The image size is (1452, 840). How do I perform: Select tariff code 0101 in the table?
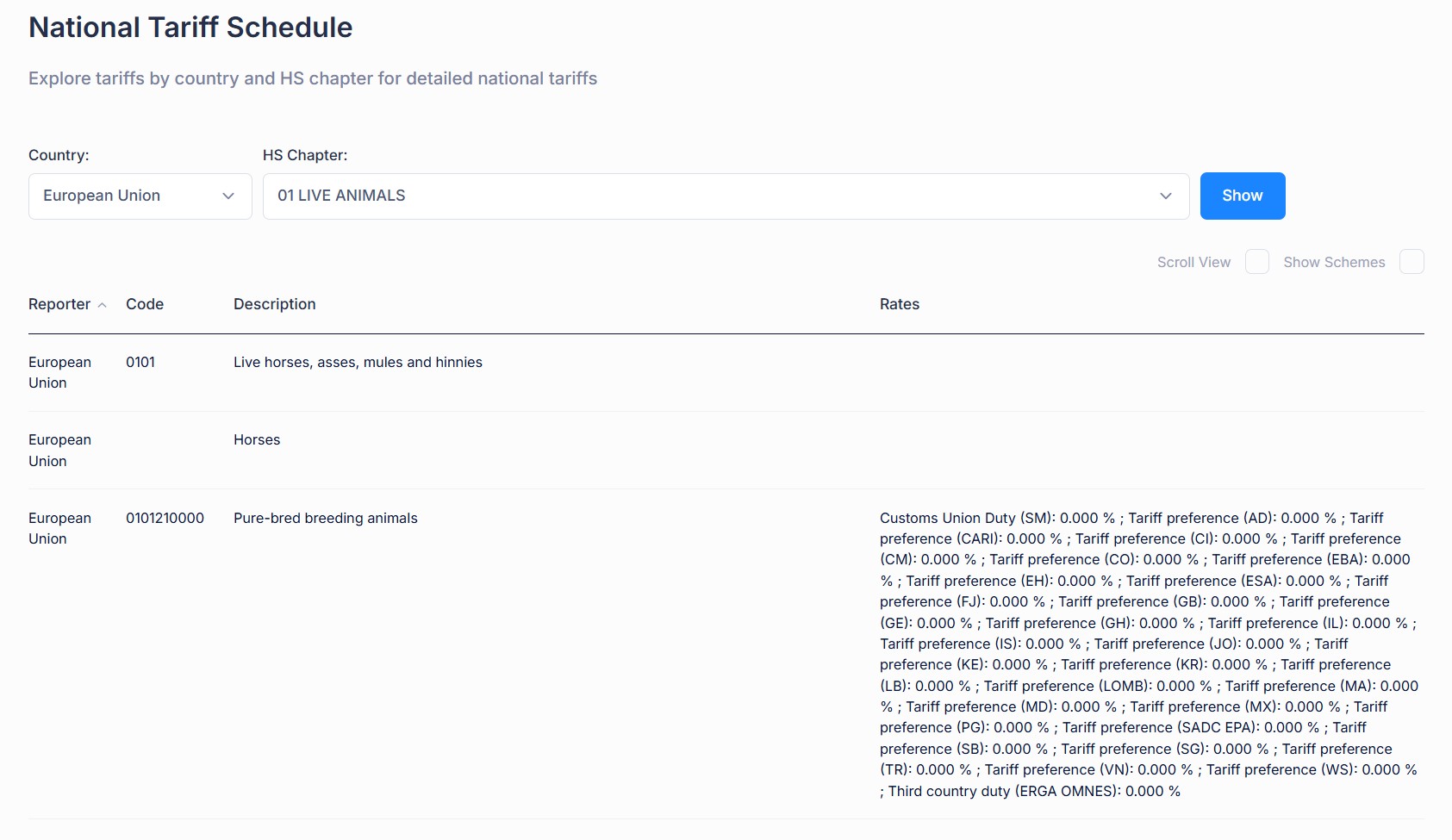(140, 362)
